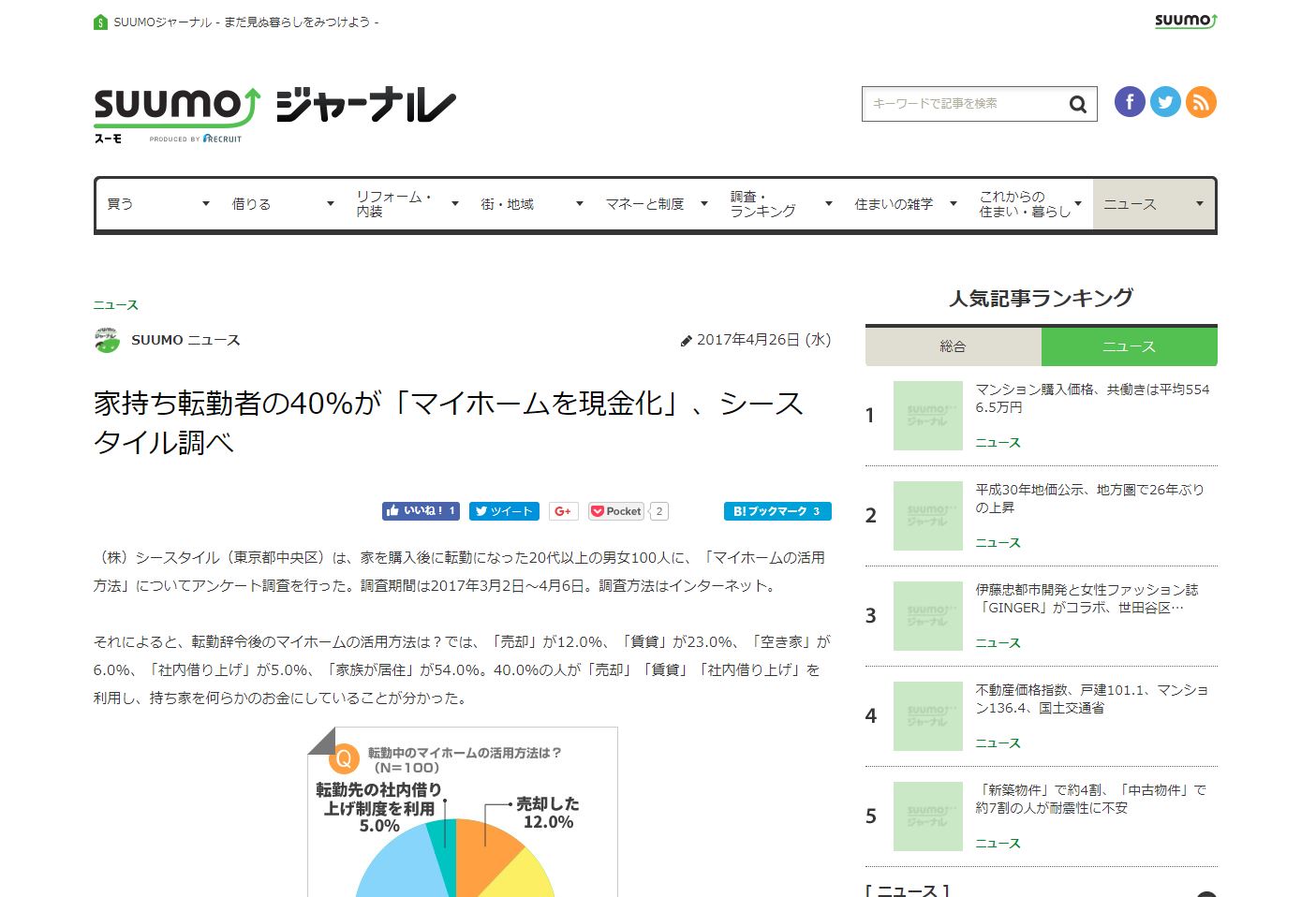The image size is (1316, 897).
Task: Open ranking article 不動産価格指数、戸建101.1
Action: click(1091, 698)
